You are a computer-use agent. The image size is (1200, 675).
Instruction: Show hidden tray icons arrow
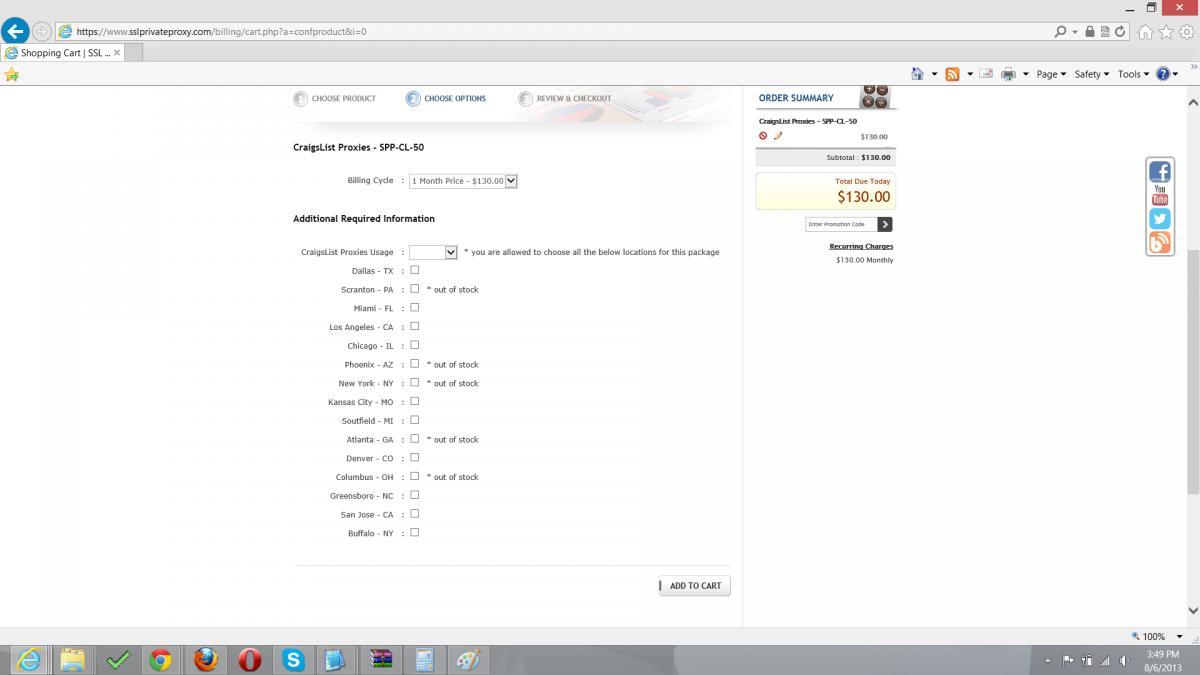pos(1047,660)
